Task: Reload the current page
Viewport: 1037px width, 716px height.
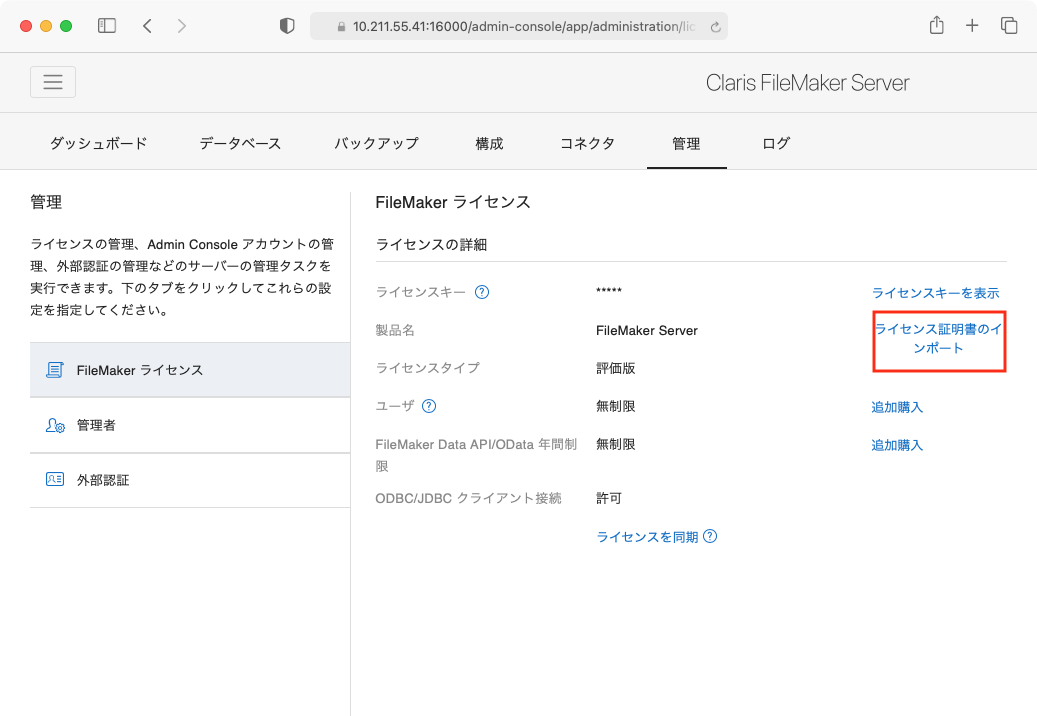Action: tap(715, 26)
